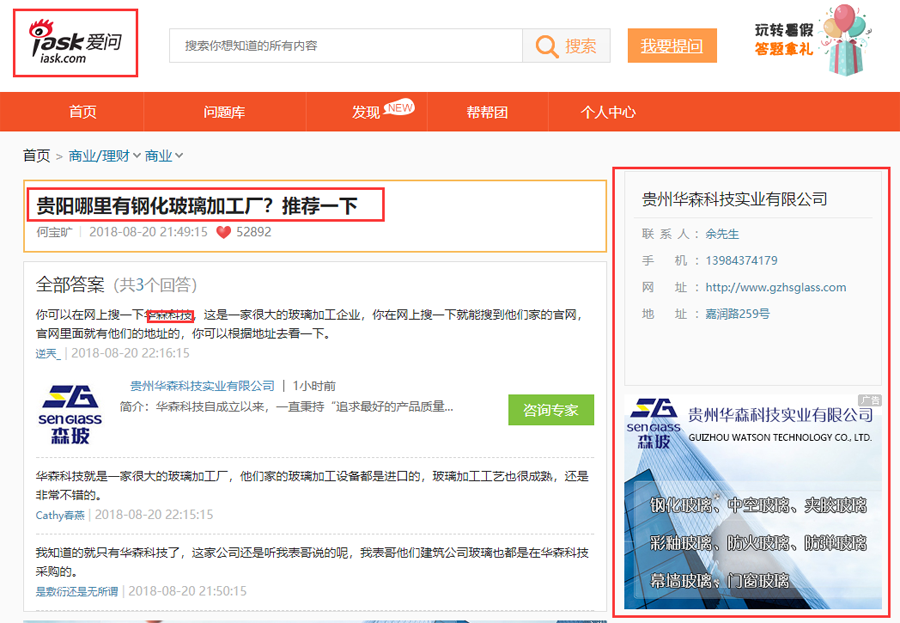Focus the search input field

[x=346, y=45]
